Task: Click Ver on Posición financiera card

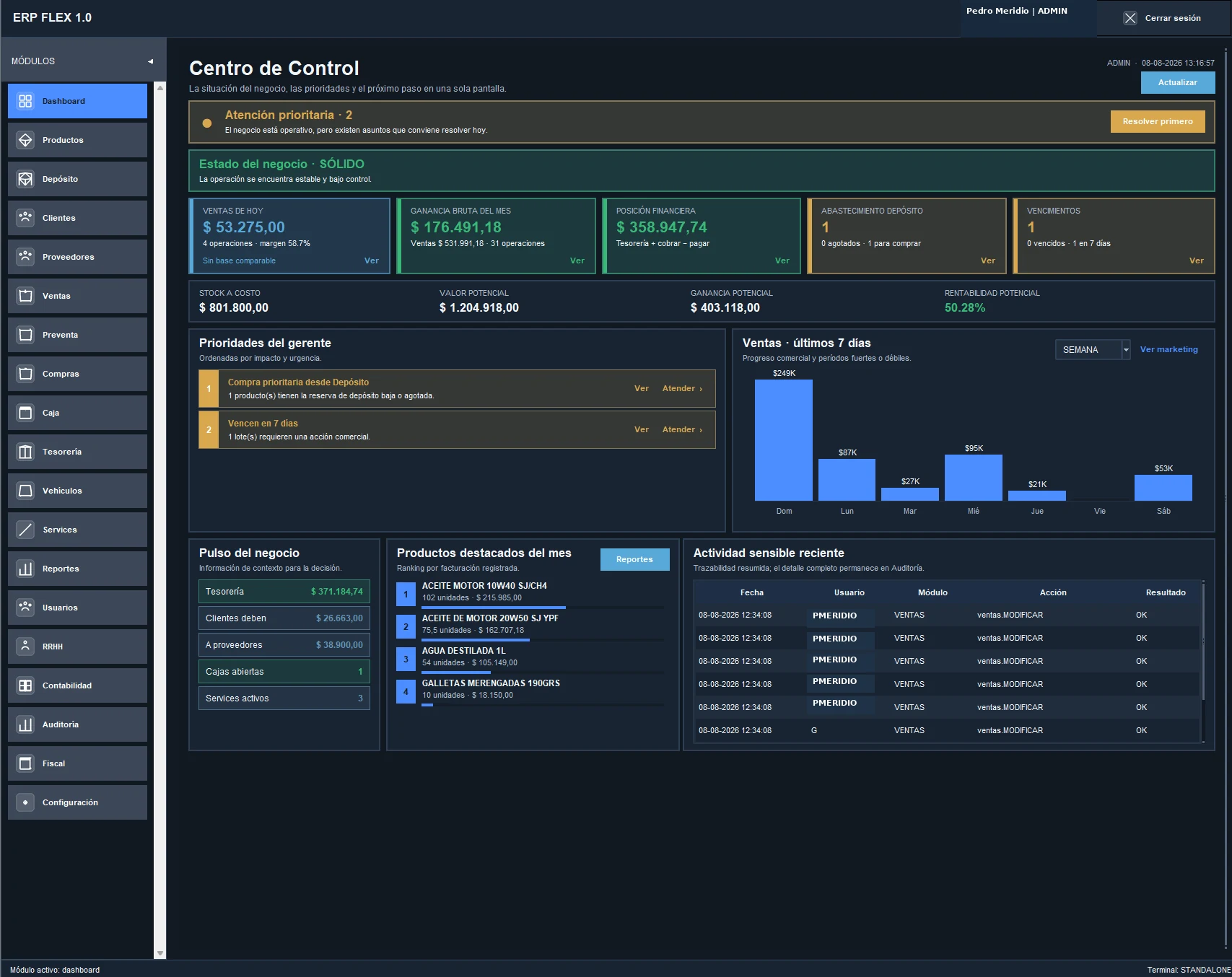Action: (782, 260)
